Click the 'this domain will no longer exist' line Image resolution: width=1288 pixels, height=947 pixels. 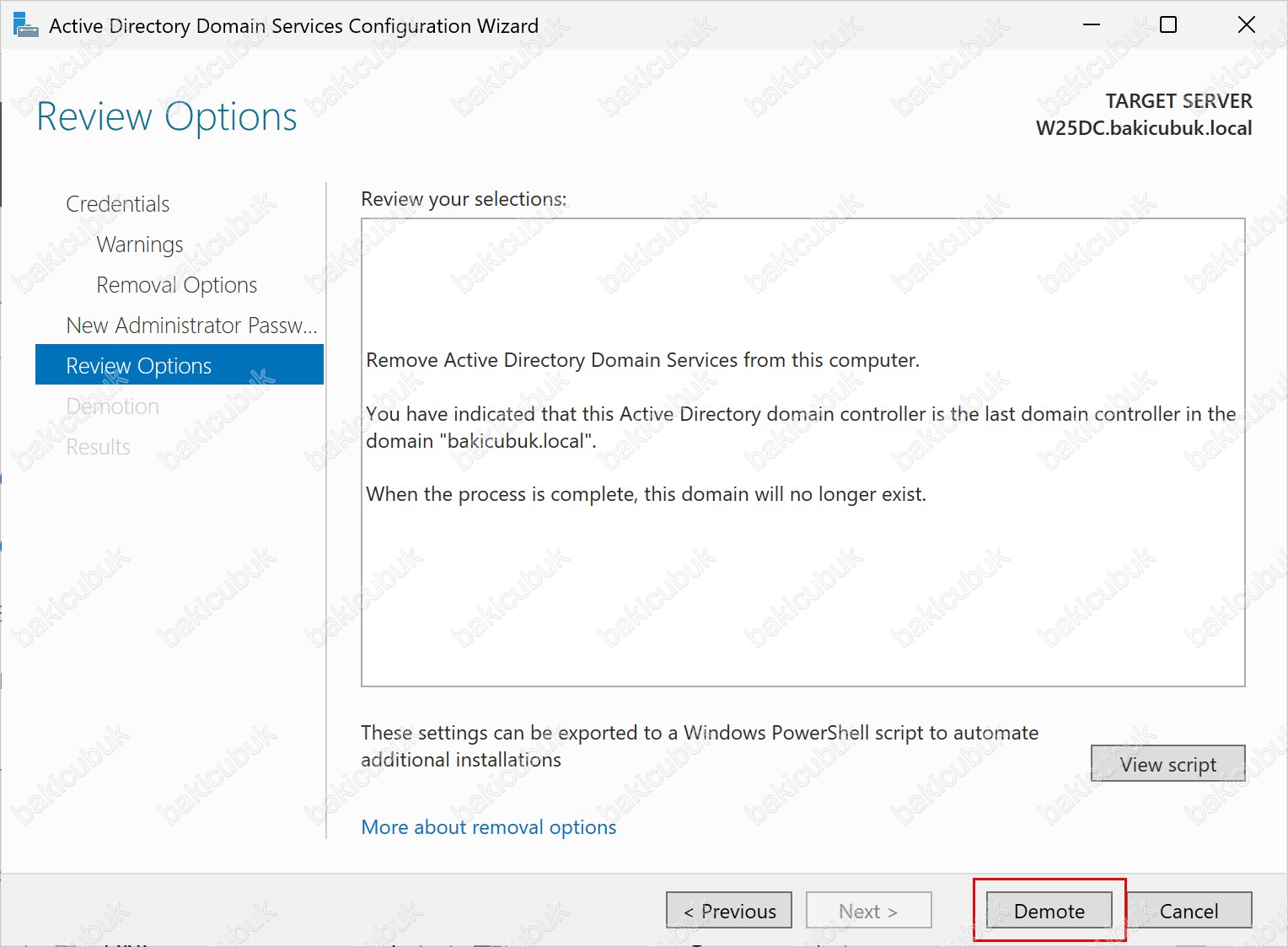pos(646,494)
